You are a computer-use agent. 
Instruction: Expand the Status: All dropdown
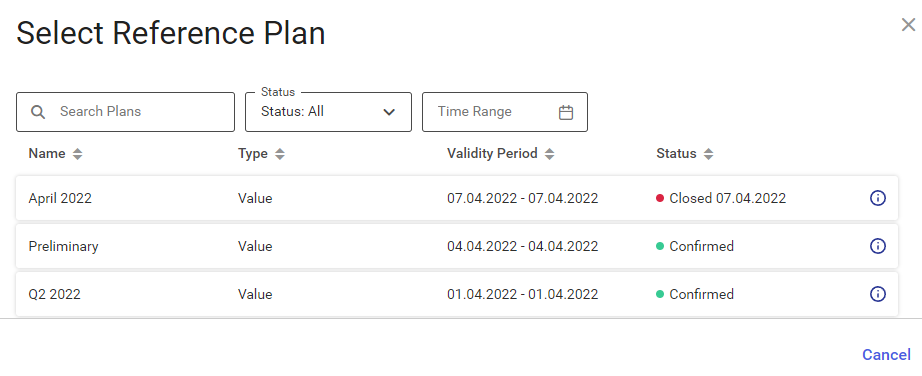(328, 112)
